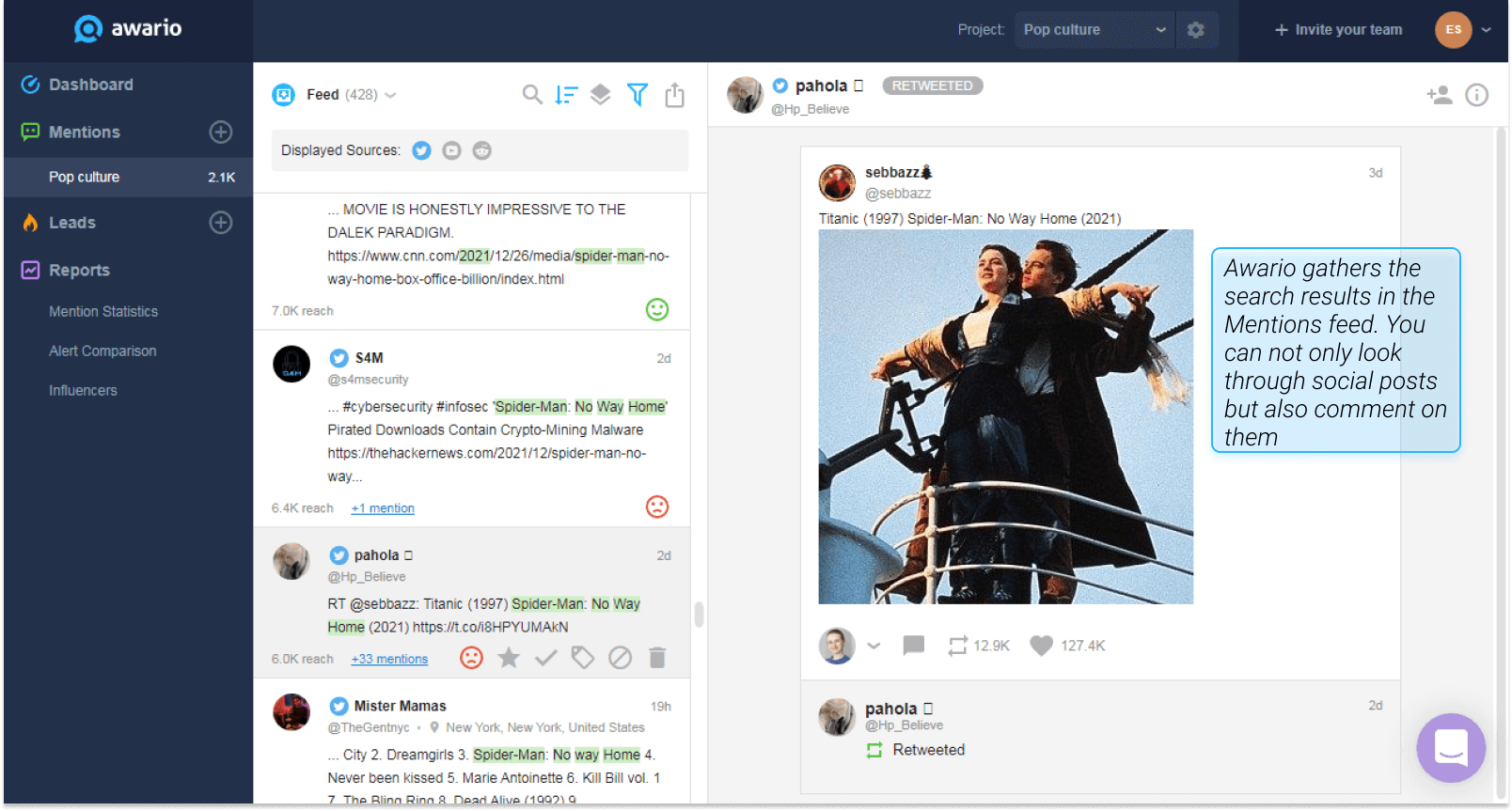Open the Leads section

tap(72, 223)
